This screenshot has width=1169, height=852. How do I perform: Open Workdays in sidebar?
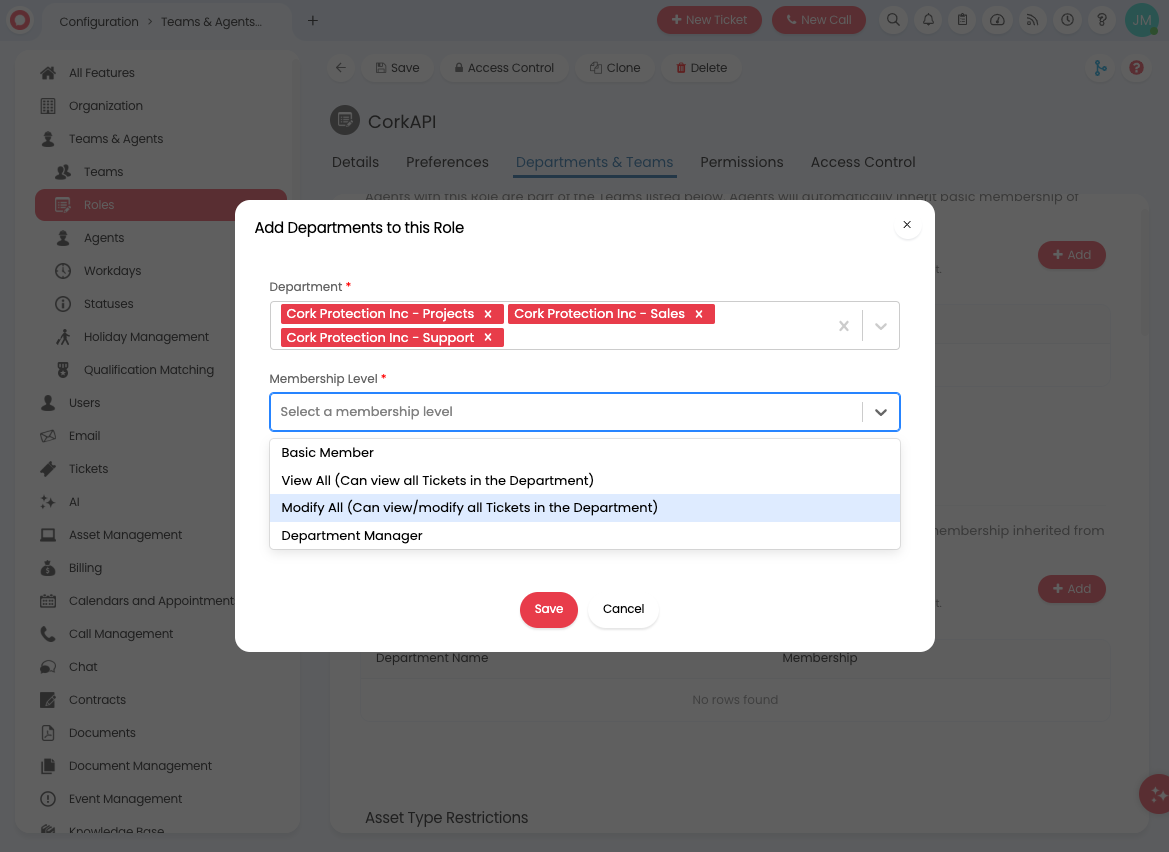tap(112, 271)
